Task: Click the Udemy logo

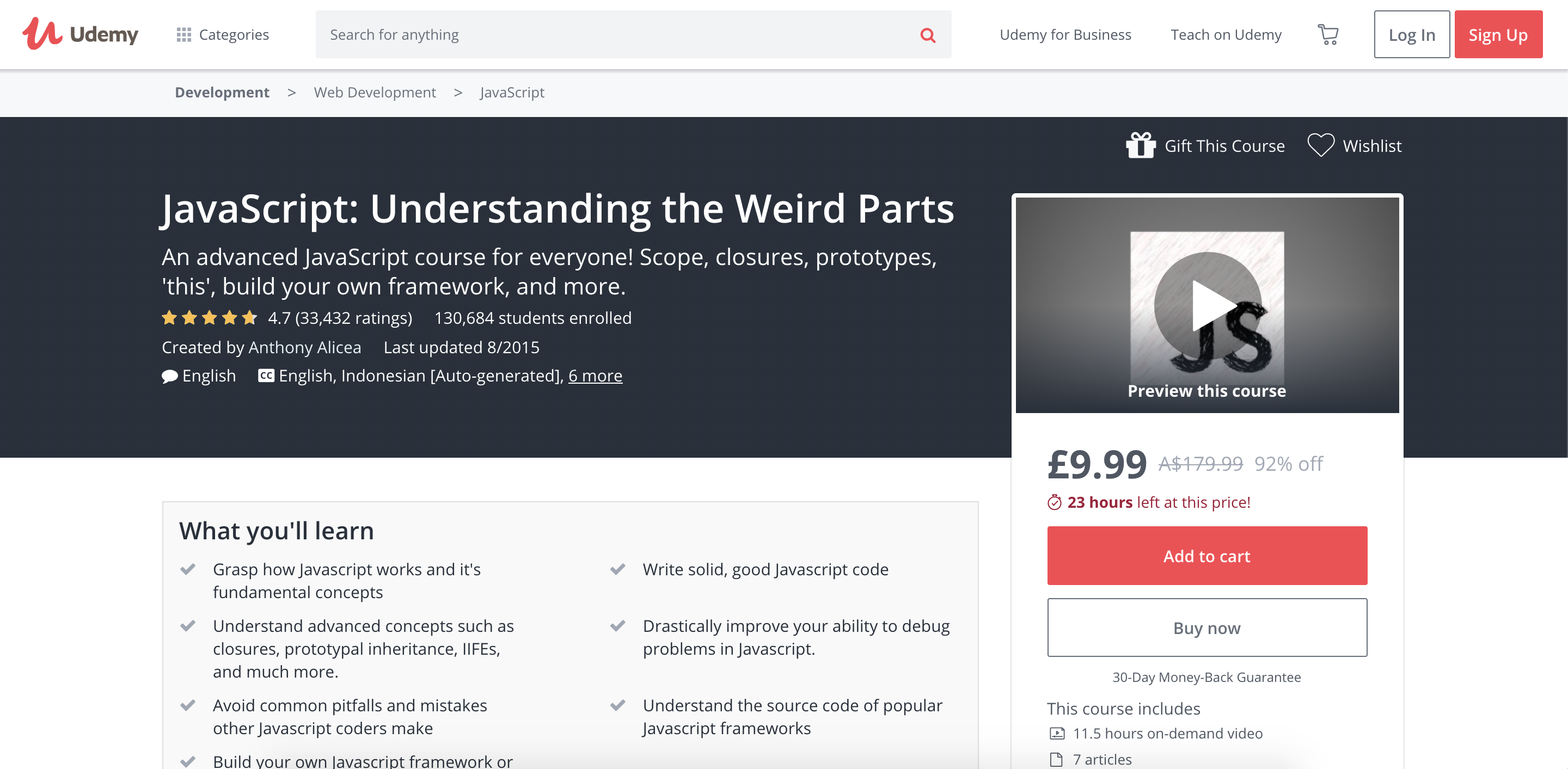Action: click(79, 34)
